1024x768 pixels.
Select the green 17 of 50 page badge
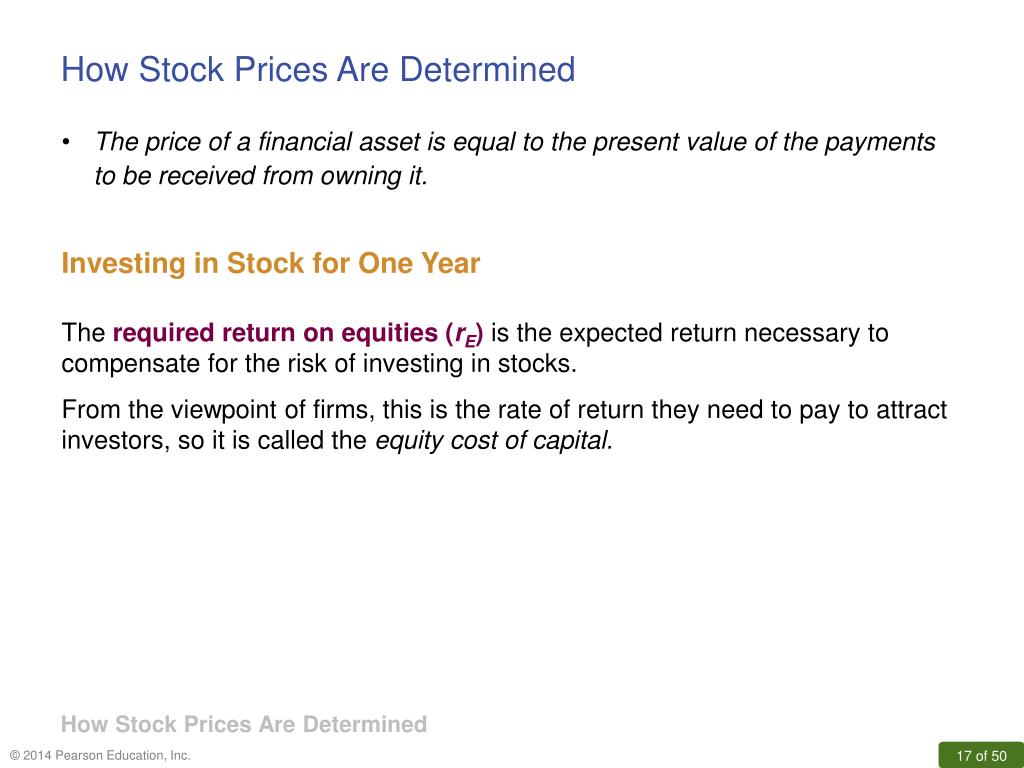tap(981, 755)
